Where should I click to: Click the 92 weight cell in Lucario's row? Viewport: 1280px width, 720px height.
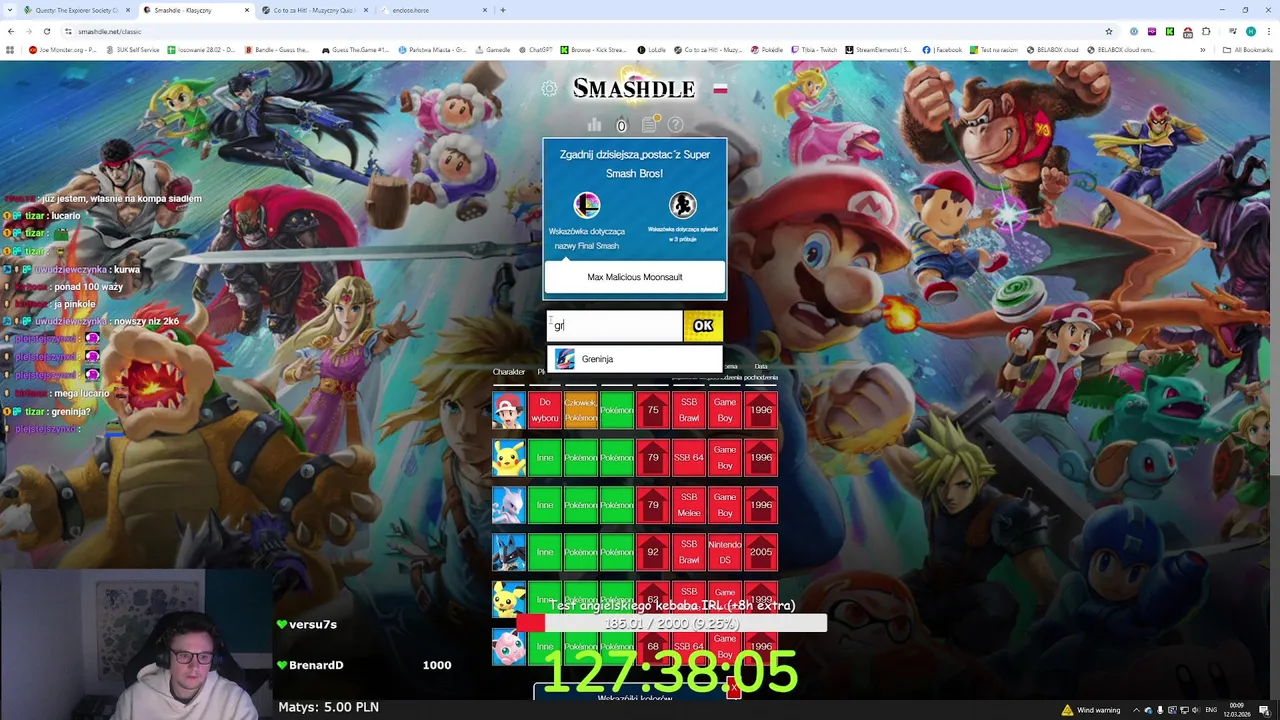coord(653,552)
